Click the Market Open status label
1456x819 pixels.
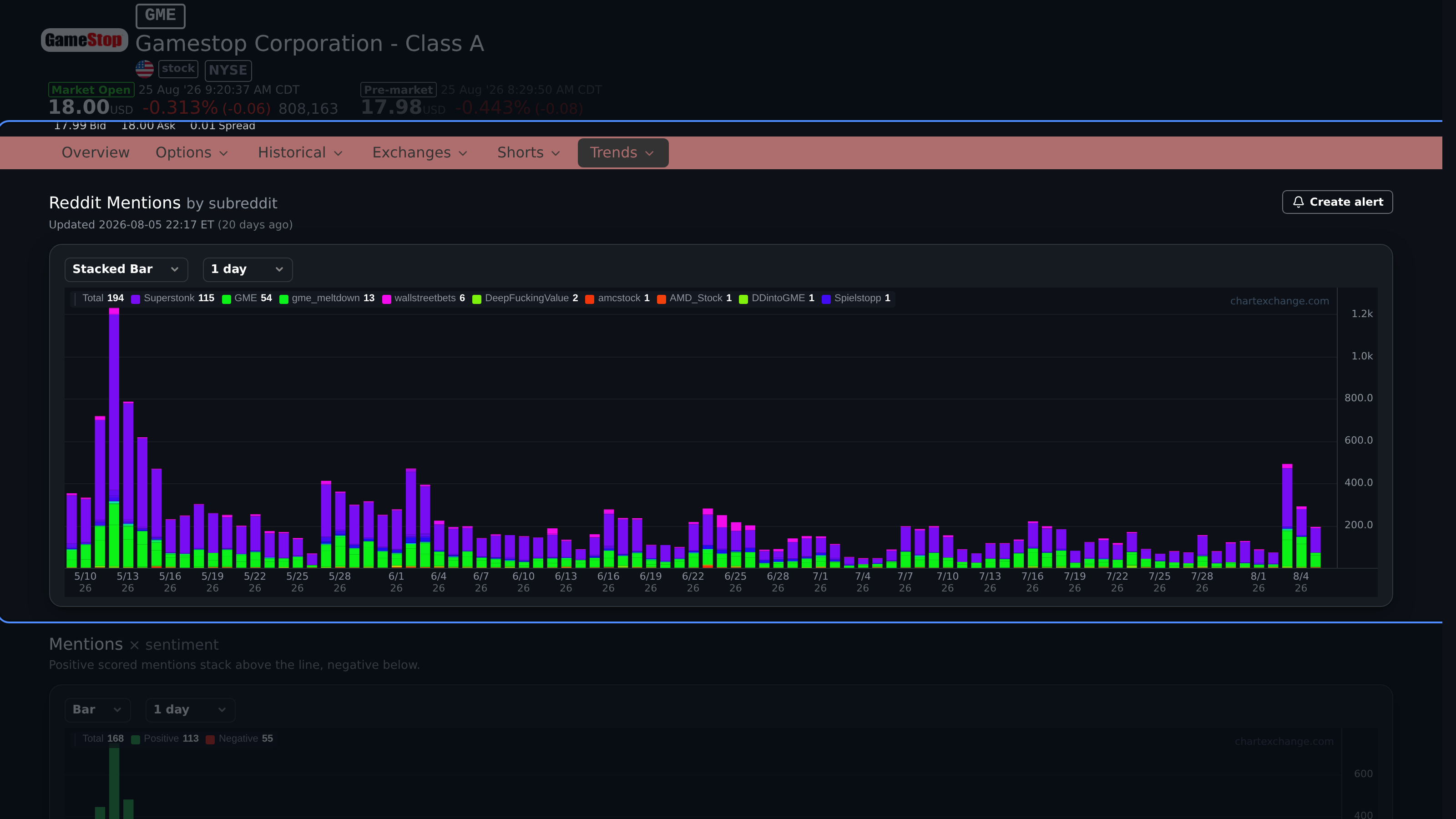click(91, 90)
